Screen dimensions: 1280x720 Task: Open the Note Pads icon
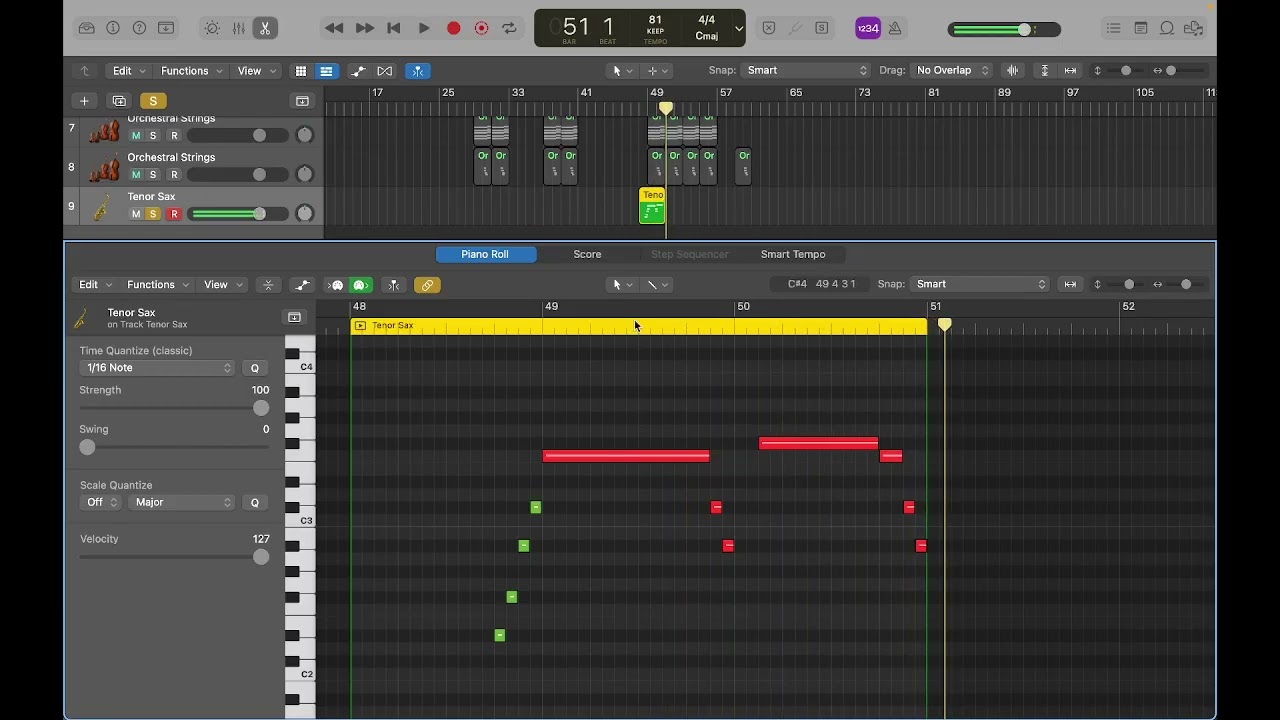(1140, 28)
